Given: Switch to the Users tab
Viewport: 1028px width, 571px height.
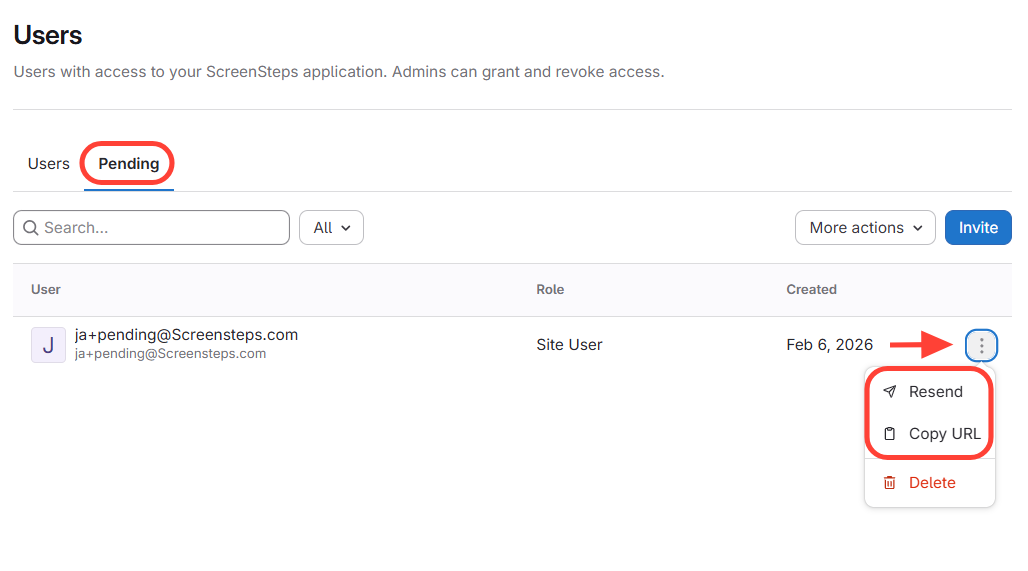Looking at the screenshot, I should (48, 164).
